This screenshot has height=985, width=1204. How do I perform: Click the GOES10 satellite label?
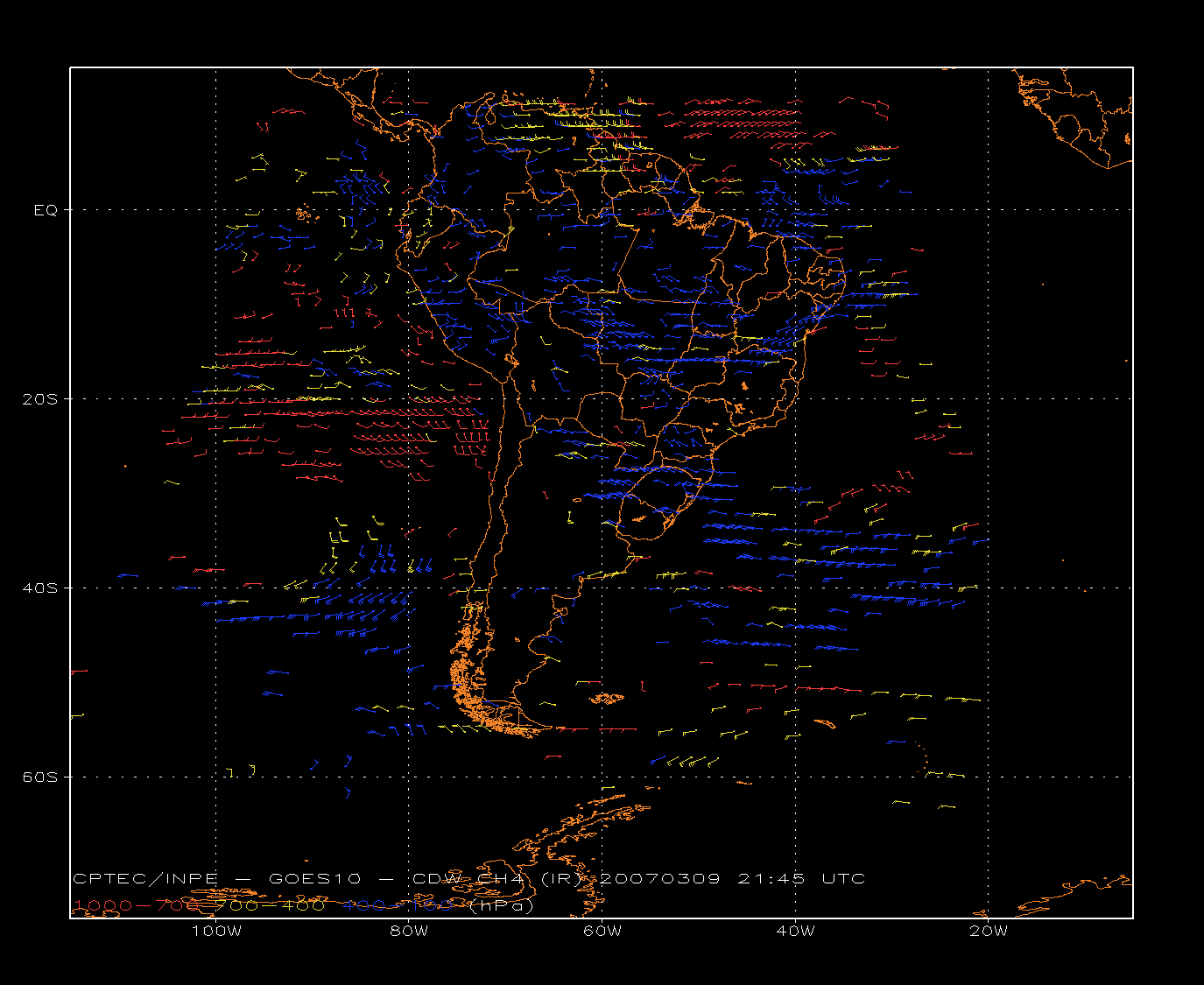[313, 879]
